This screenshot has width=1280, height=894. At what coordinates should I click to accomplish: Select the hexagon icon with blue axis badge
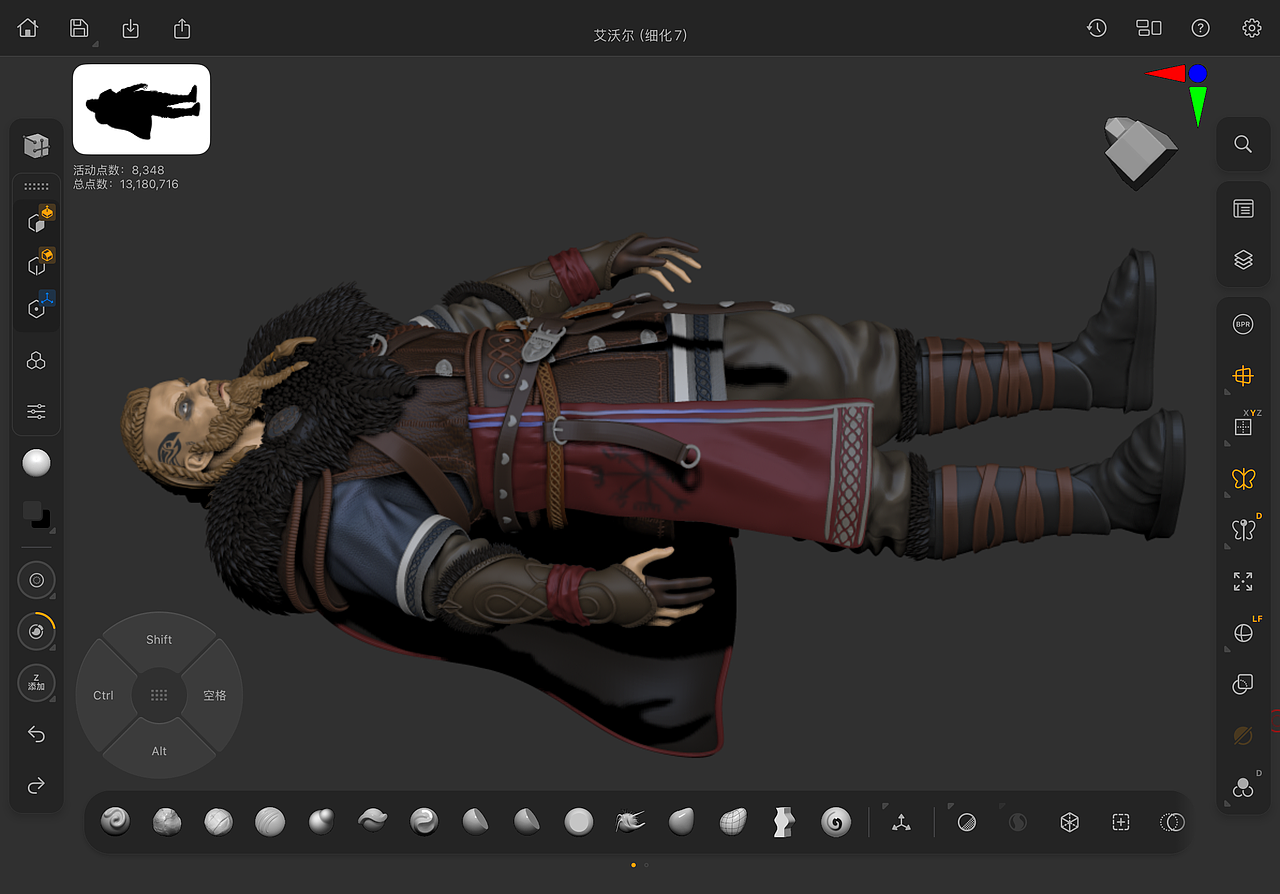coord(39,307)
